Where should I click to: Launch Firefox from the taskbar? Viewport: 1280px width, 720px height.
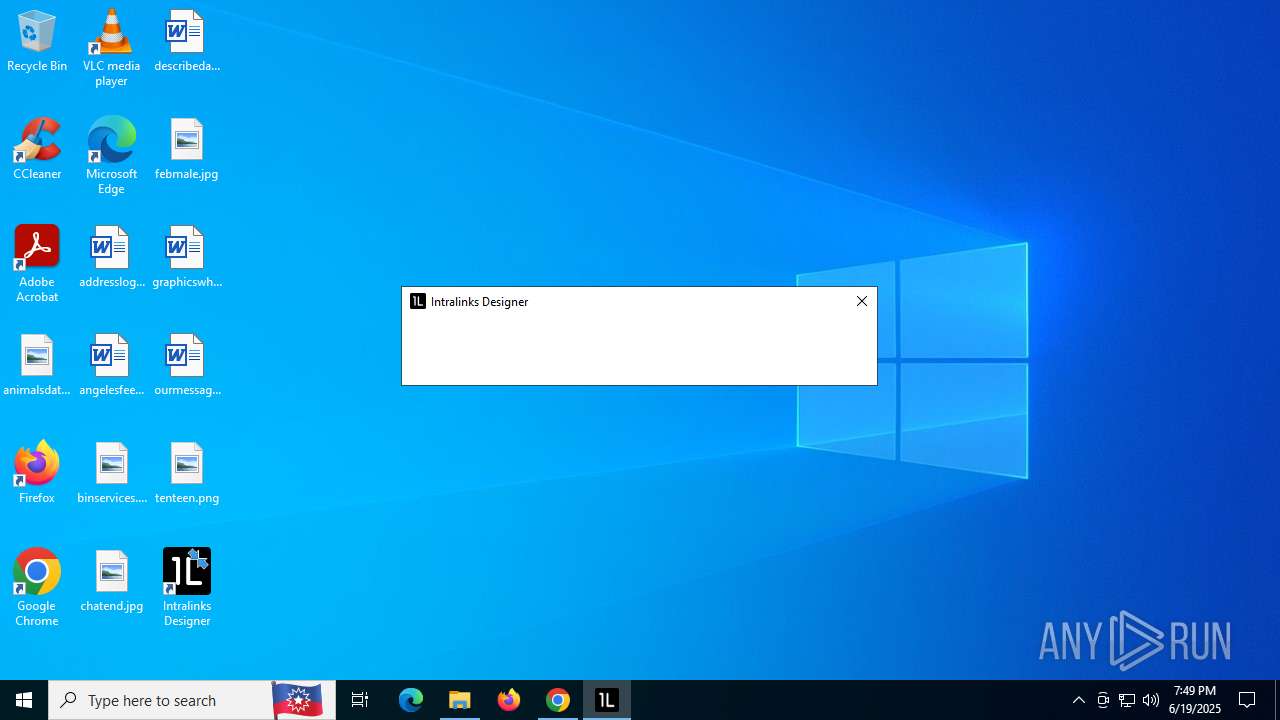(509, 700)
